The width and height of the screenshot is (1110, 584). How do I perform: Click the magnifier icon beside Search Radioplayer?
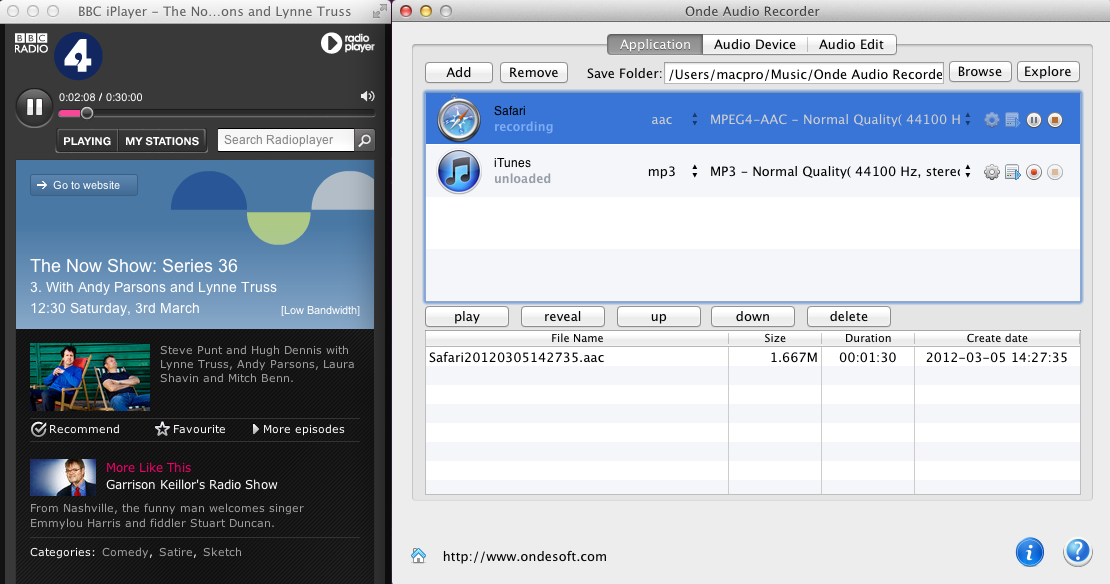pyautogui.click(x=365, y=140)
